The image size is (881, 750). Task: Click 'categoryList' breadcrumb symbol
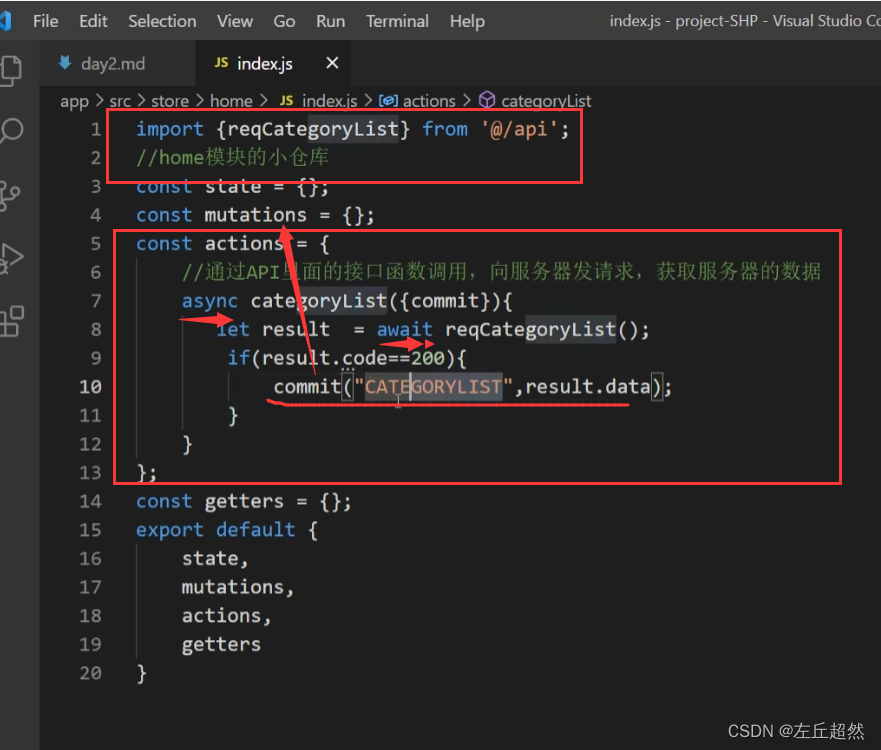[546, 101]
